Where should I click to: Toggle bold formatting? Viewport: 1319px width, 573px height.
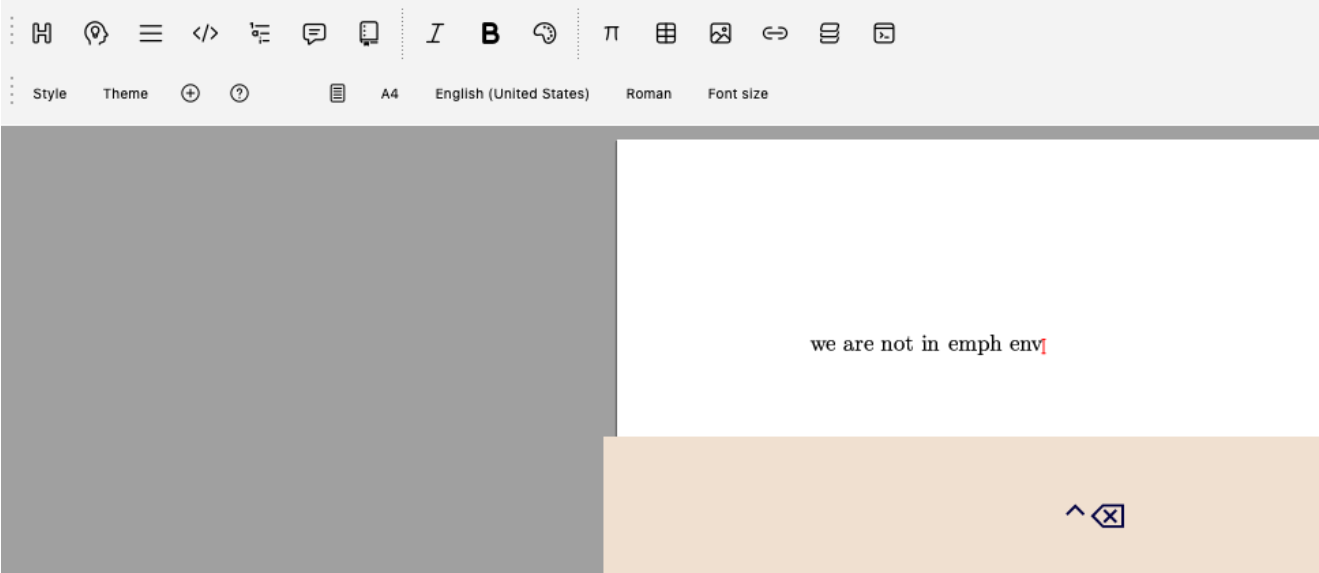(490, 34)
